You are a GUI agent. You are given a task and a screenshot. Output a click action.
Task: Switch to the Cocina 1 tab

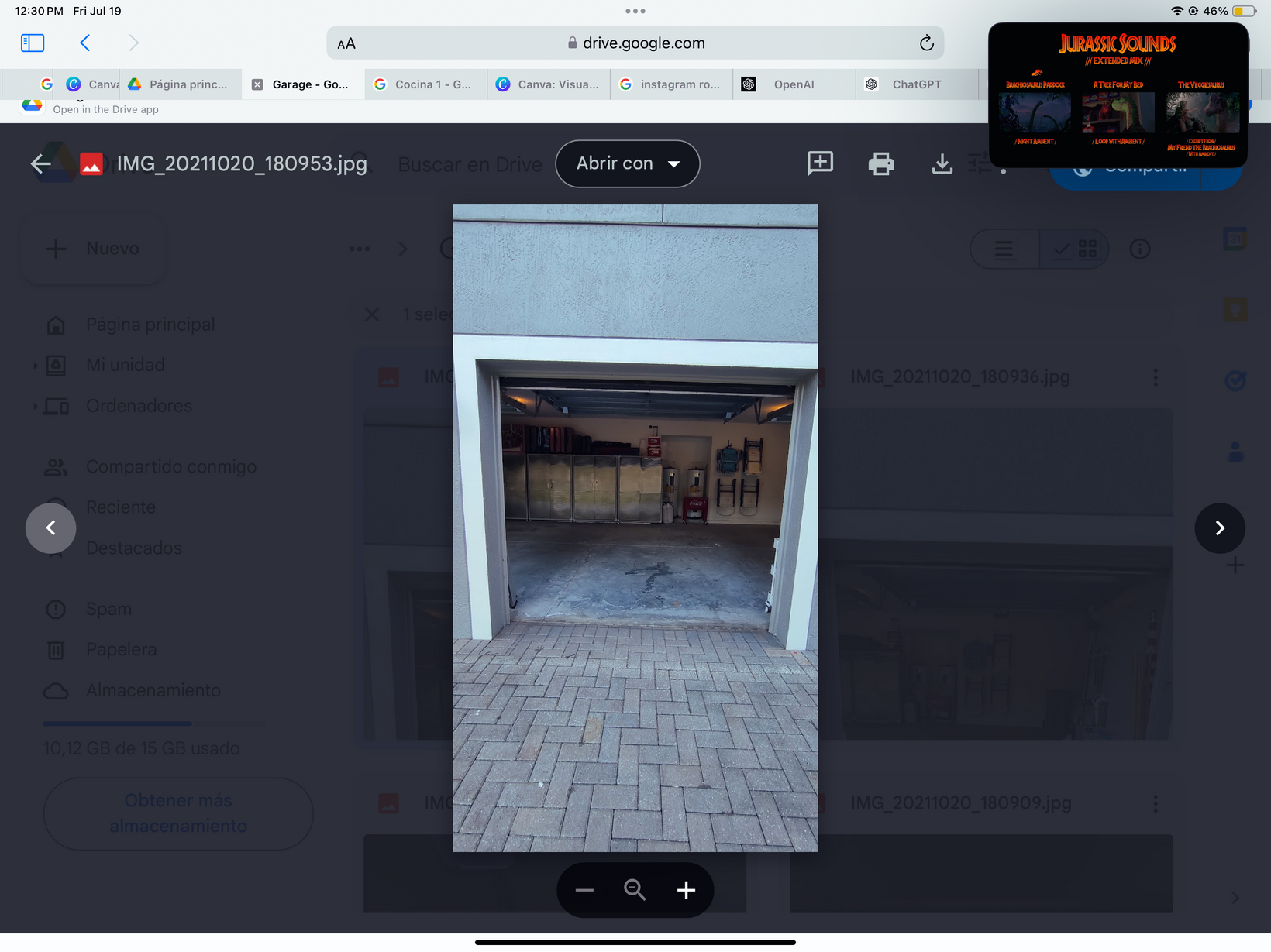(432, 84)
